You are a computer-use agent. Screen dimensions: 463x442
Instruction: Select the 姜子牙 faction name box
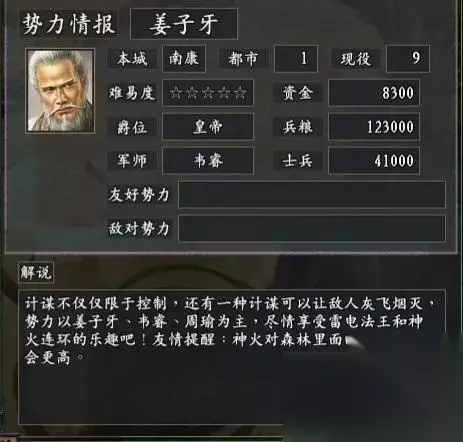coord(184,24)
